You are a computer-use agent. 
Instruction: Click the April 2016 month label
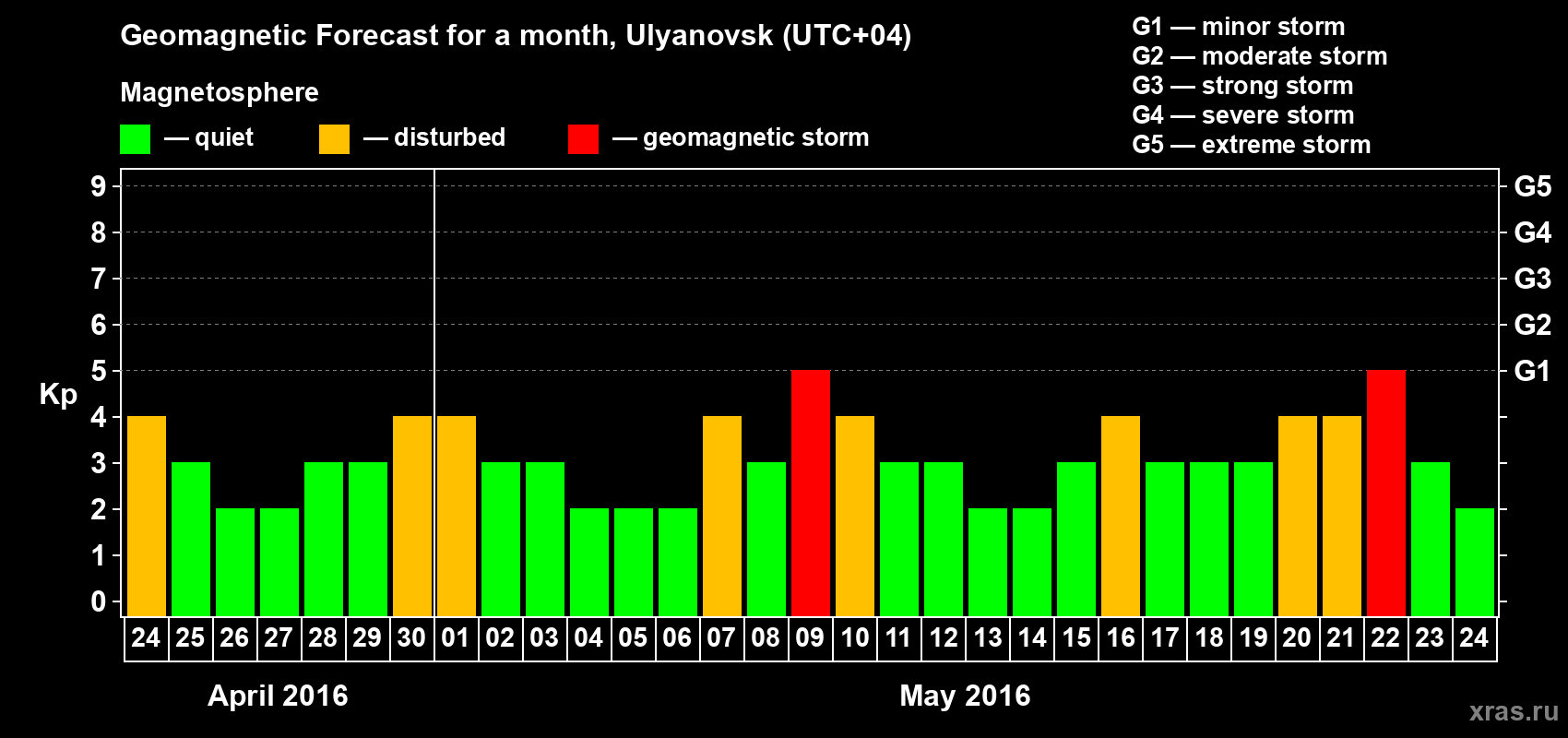click(x=278, y=696)
